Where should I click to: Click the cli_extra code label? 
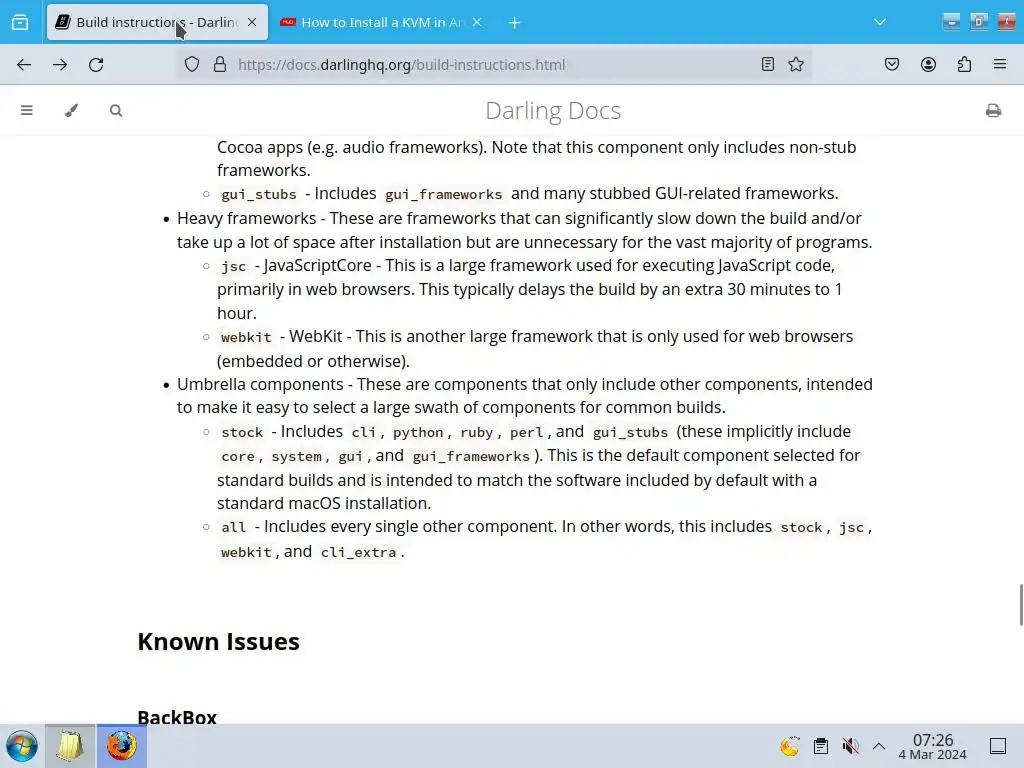click(358, 552)
